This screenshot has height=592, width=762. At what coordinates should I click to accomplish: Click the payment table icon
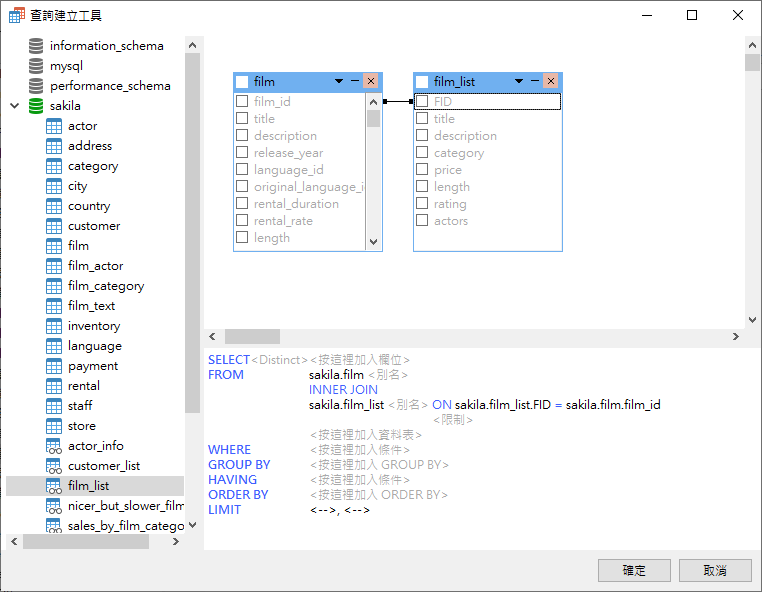coord(54,366)
